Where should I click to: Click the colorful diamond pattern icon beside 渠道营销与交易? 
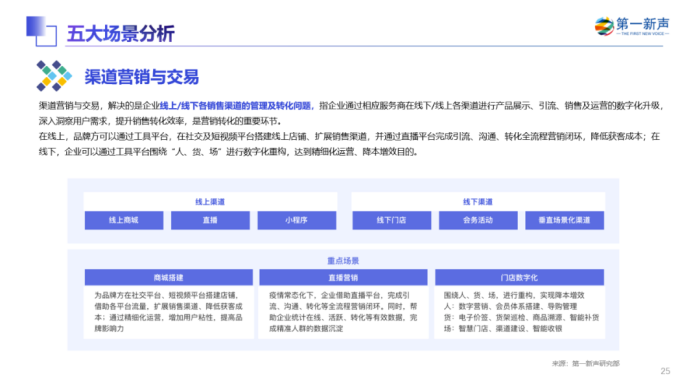pyautogui.click(x=54, y=75)
